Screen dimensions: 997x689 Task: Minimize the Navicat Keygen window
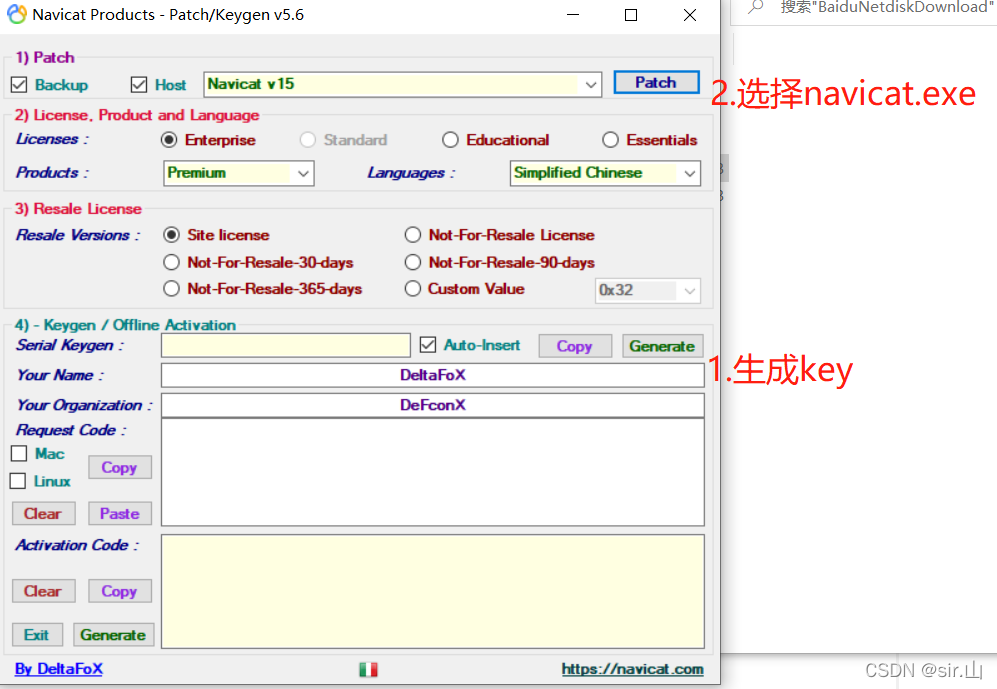click(x=573, y=15)
